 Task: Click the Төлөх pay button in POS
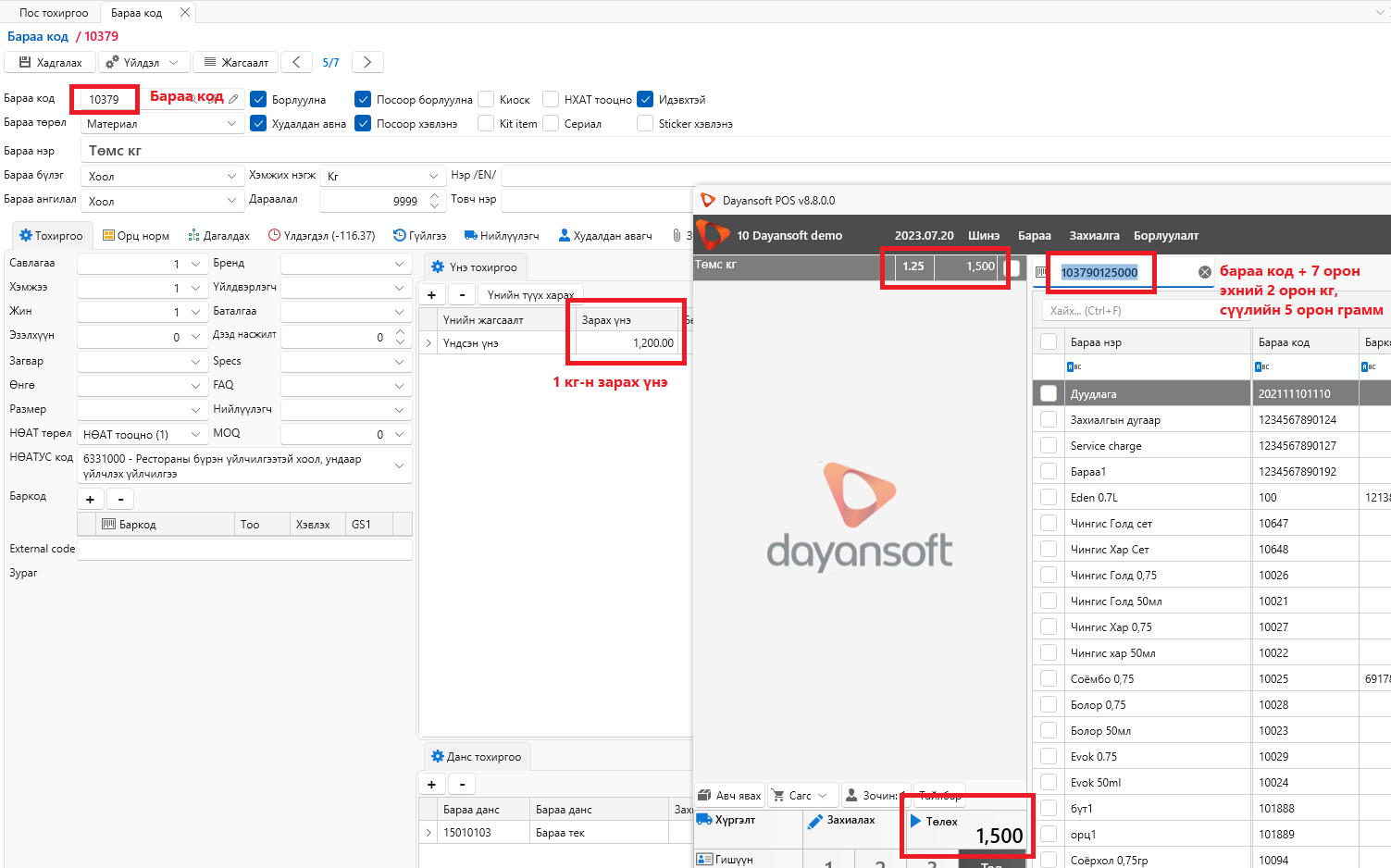(x=966, y=829)
